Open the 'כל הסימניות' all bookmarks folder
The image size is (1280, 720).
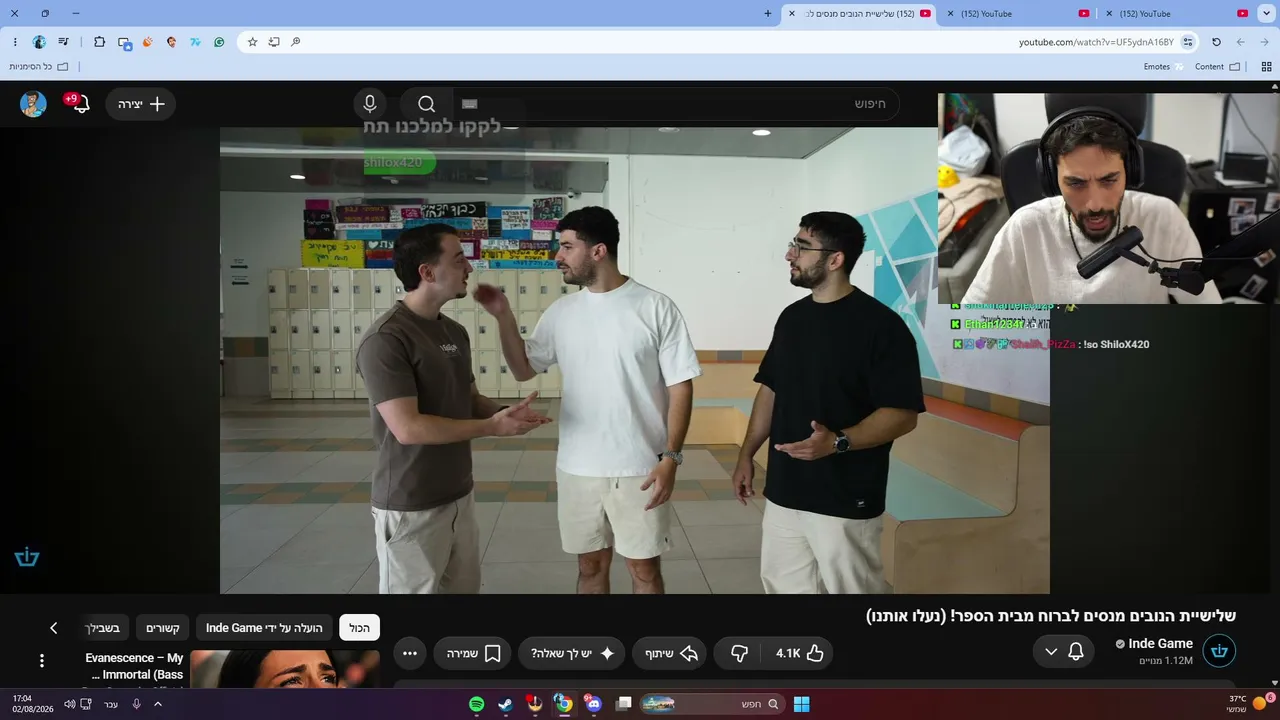(39, 67)
